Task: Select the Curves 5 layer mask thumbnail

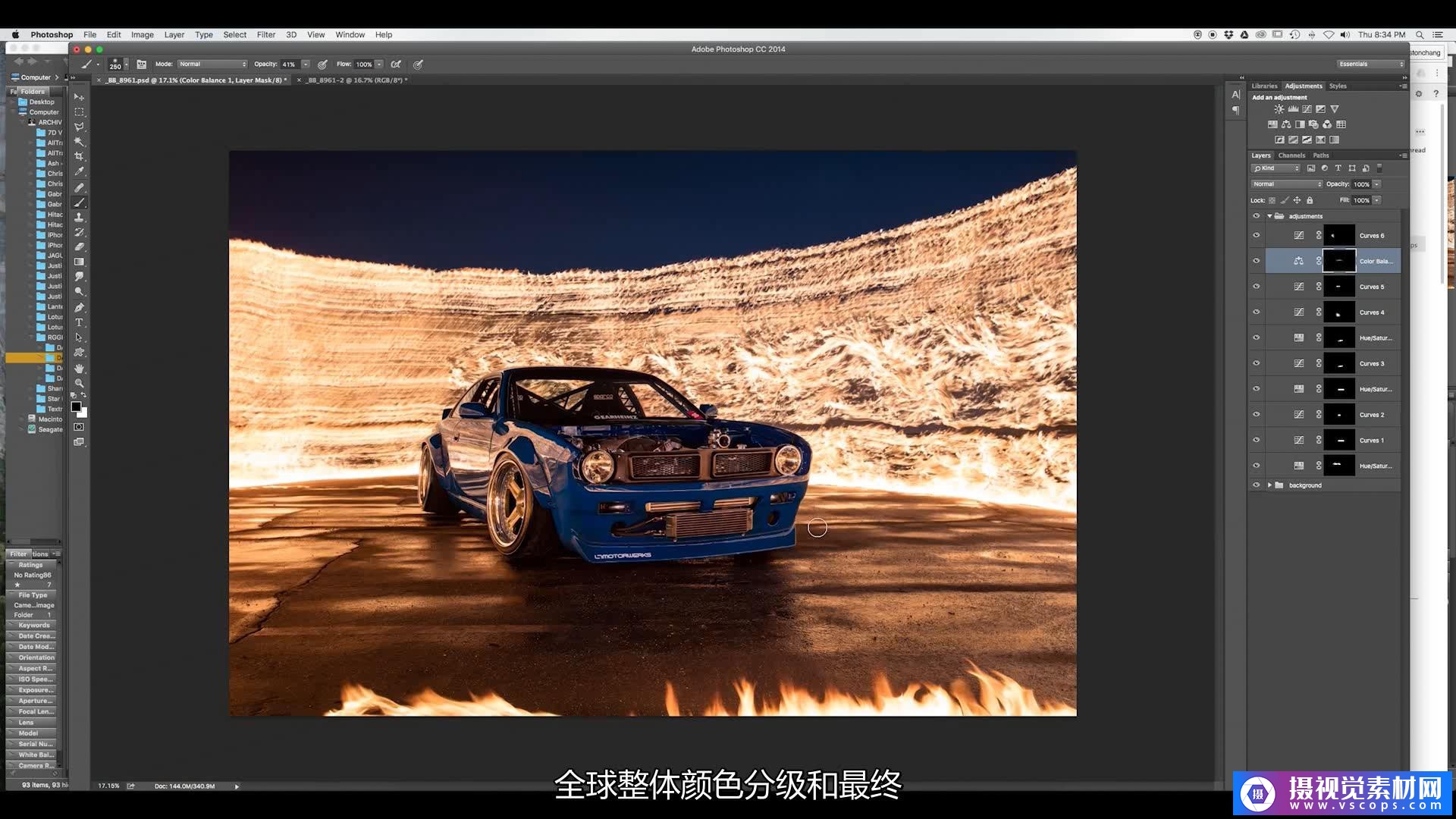Action: pyautogui.click(x=1338, y=287)
